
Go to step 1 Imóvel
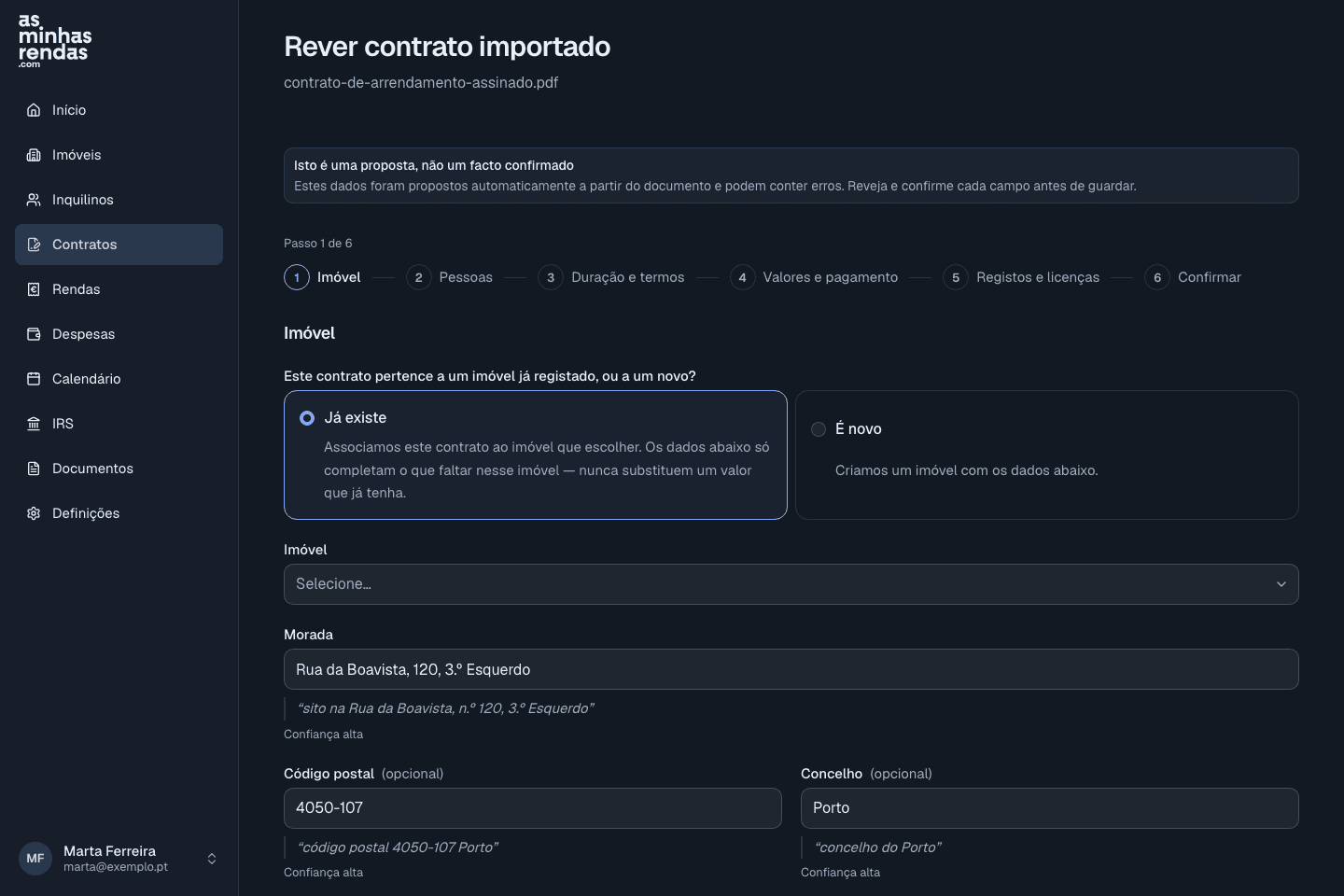pyautogui.click(x=323, y=277)
